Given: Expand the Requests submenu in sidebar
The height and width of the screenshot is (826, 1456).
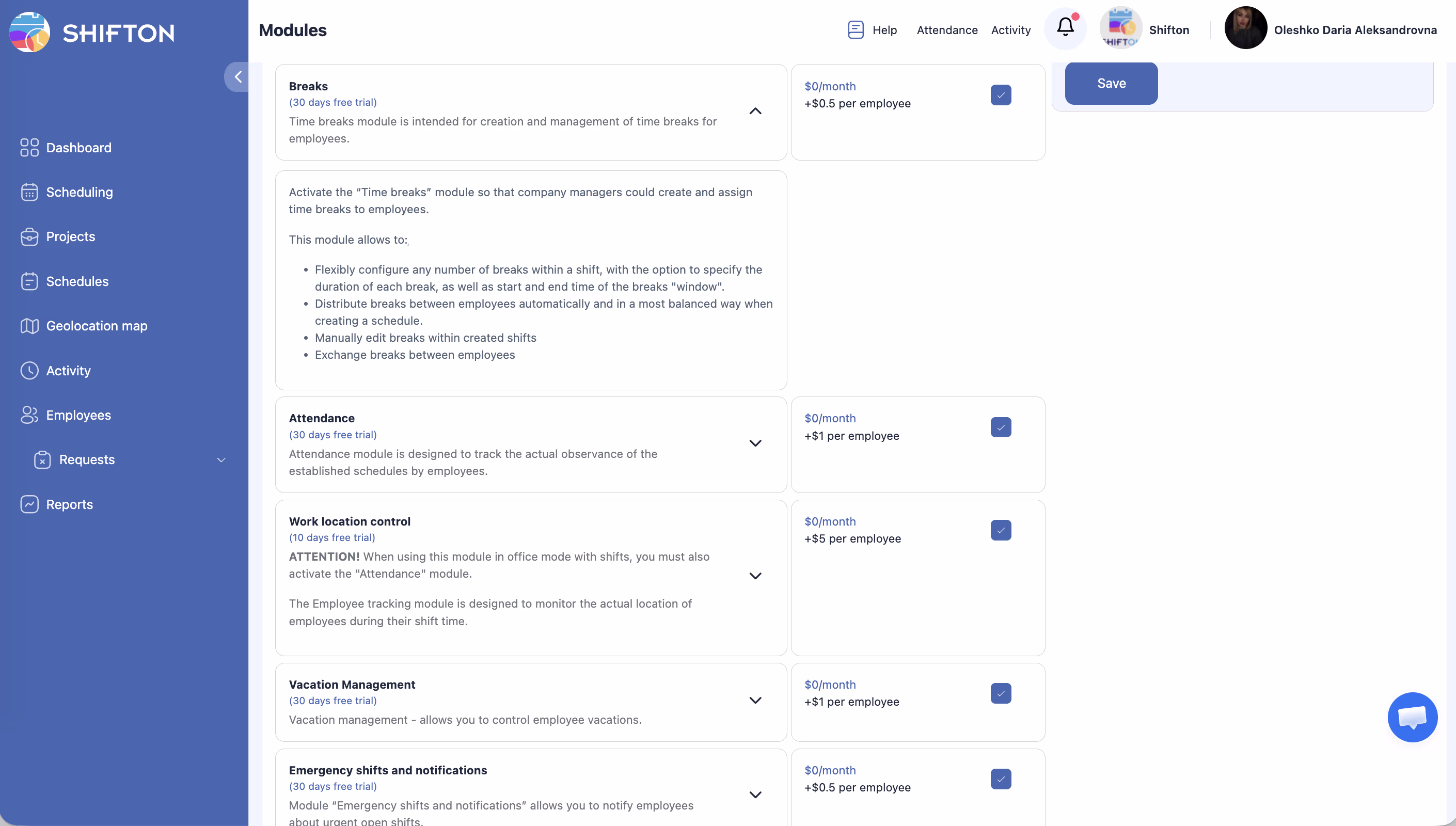Looking at the screenshot, I should coord(221,460).
